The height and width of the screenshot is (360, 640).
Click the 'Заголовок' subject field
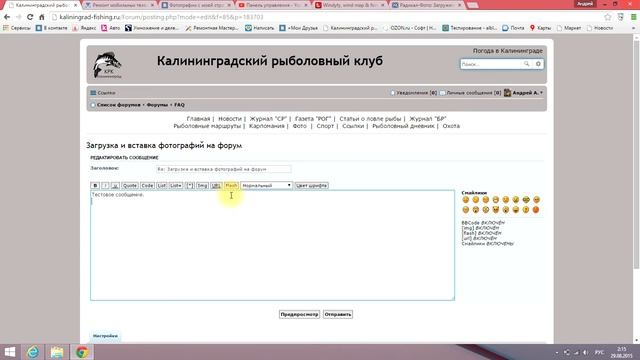pyautogui.click(x=224, y=169)
